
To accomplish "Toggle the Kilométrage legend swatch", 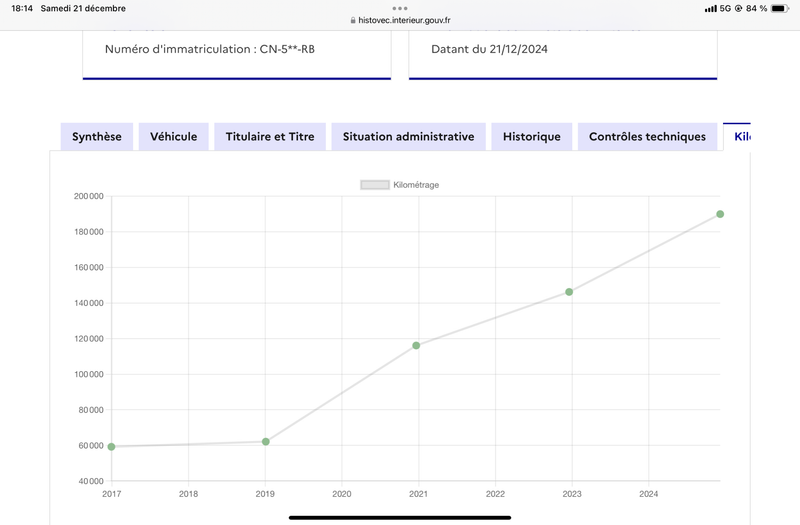I will click(375, 185).
